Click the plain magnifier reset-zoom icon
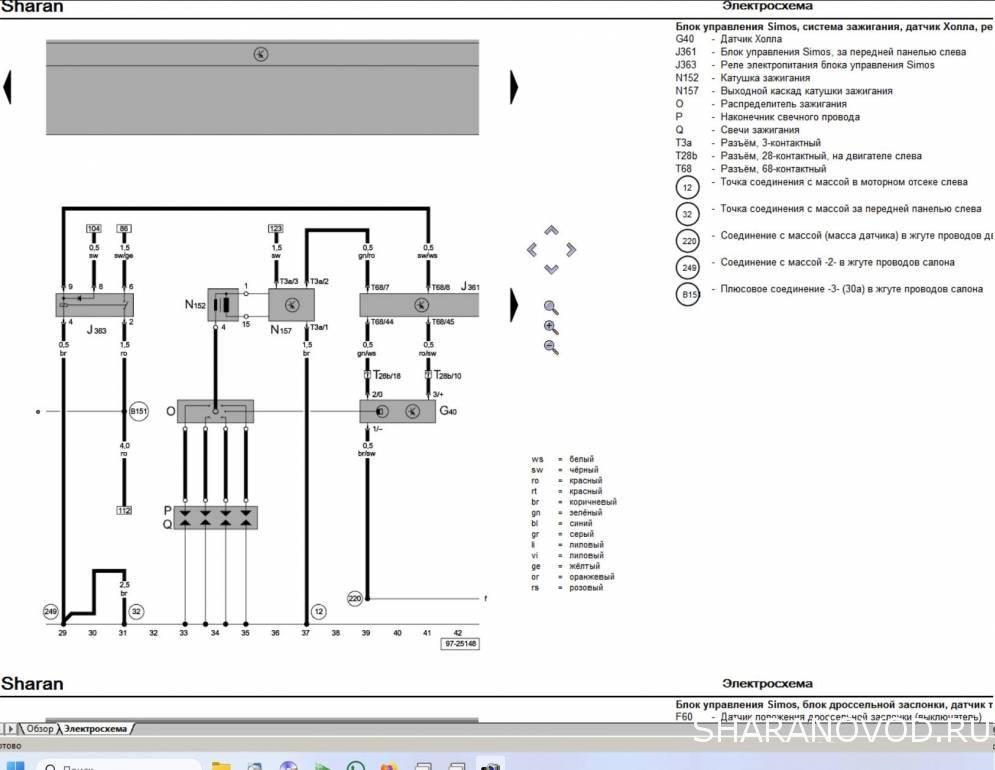995x770 pixels. pos(551,308)
